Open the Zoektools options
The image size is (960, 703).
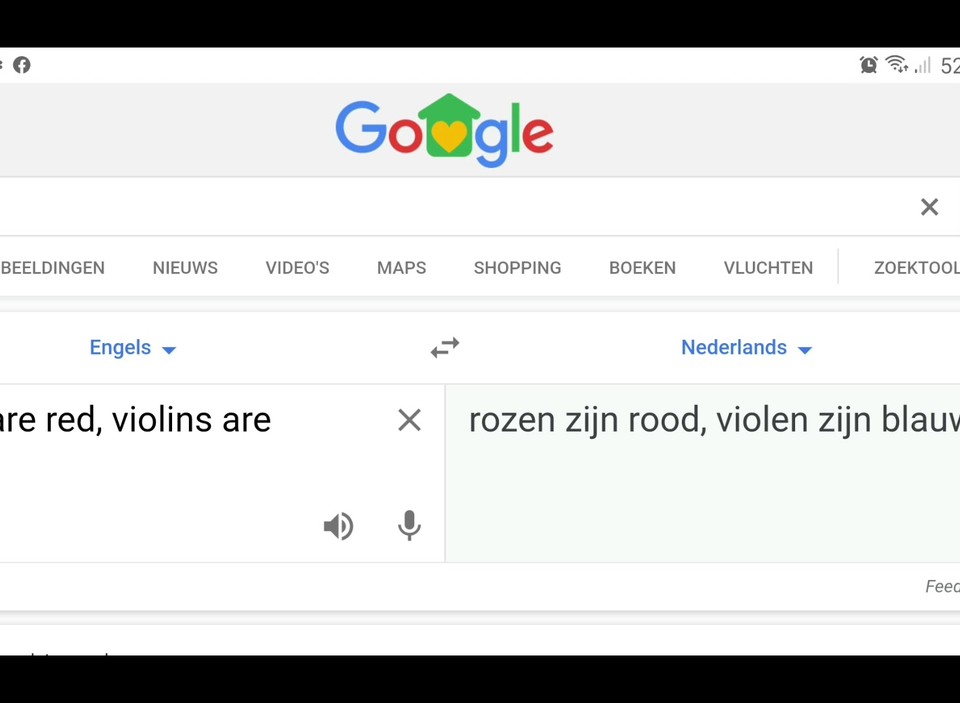pos(917,268)
